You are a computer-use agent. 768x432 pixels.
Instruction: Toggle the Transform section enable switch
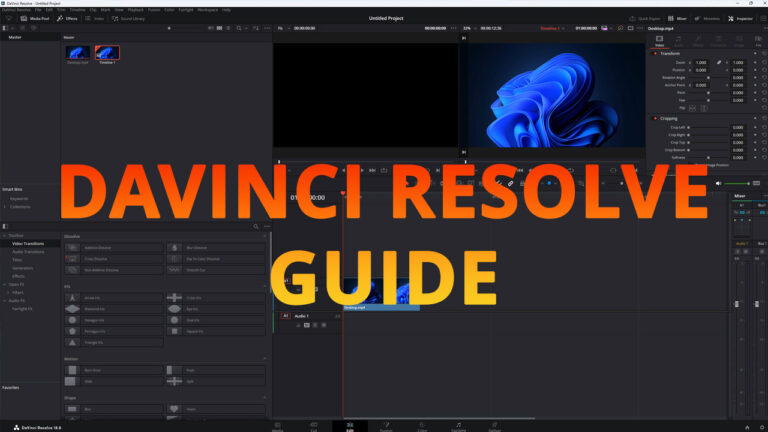point(655,53)
